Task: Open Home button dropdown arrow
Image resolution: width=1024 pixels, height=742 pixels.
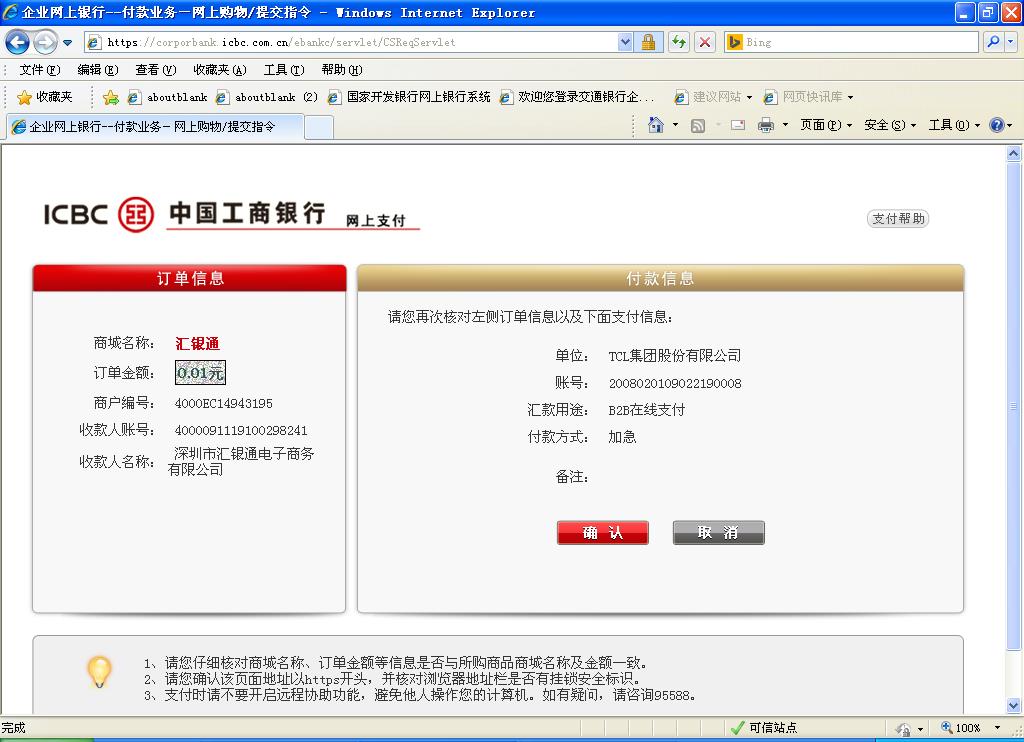Action: point(675,125)
